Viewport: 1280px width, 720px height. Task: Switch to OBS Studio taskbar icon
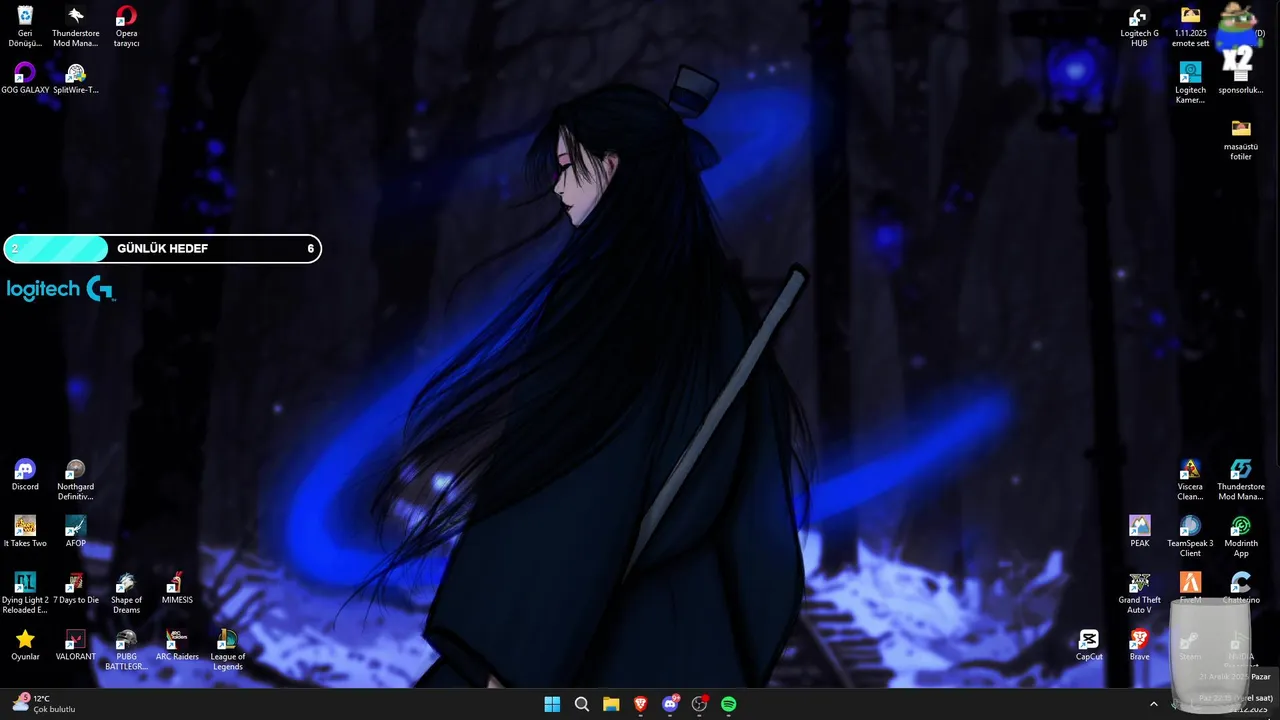tap(700, 704)
